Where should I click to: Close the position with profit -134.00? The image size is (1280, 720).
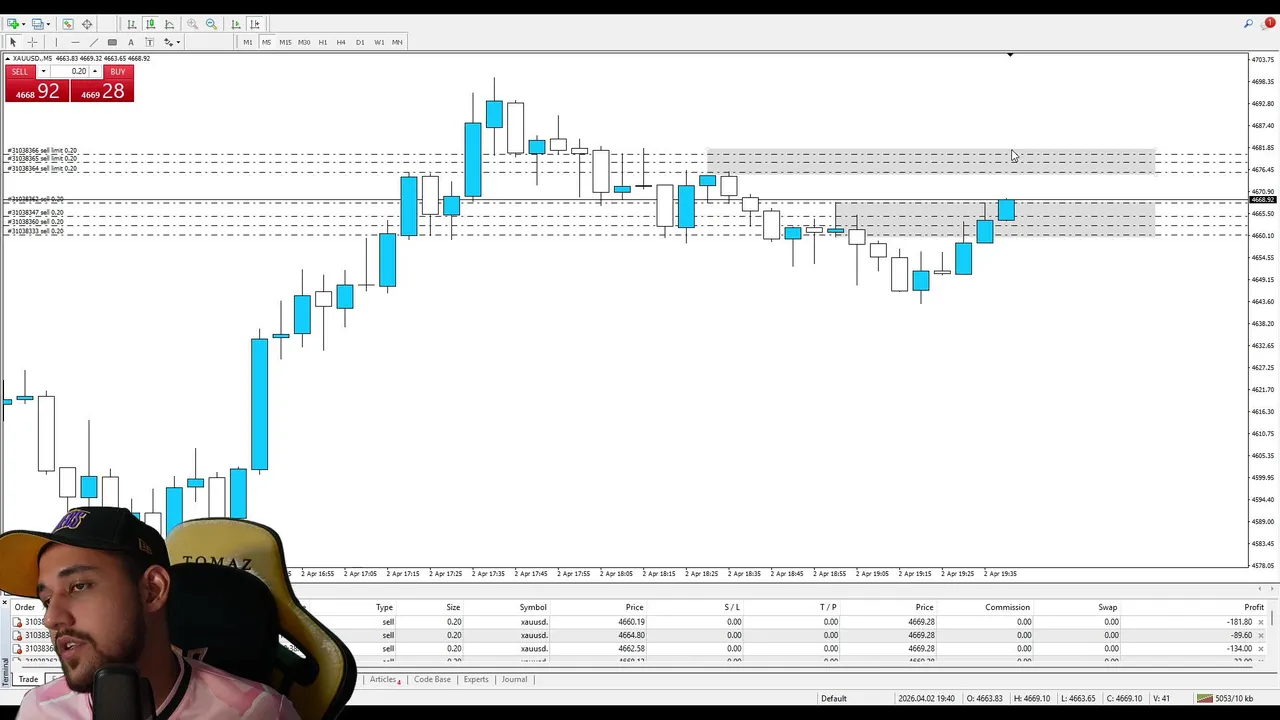[1261, 648]
